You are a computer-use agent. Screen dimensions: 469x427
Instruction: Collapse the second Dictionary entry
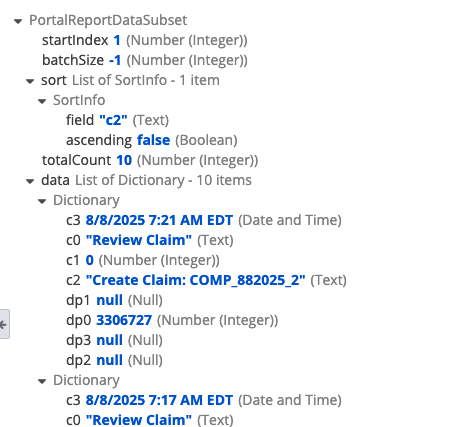point(42,381)
